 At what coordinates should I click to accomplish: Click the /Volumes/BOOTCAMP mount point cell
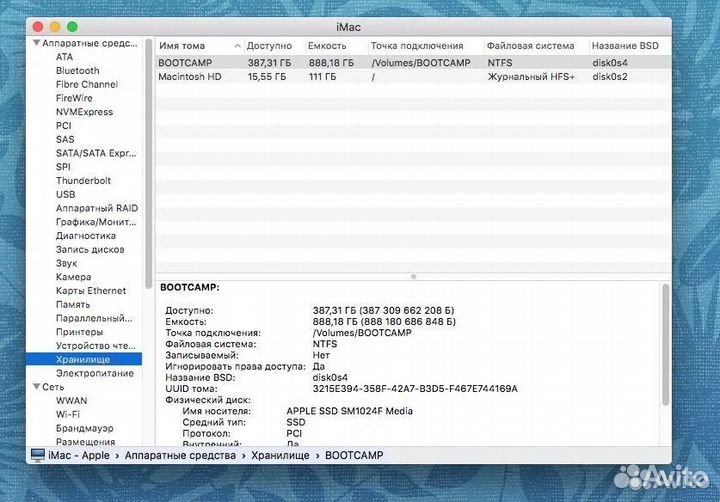point(421,63)
